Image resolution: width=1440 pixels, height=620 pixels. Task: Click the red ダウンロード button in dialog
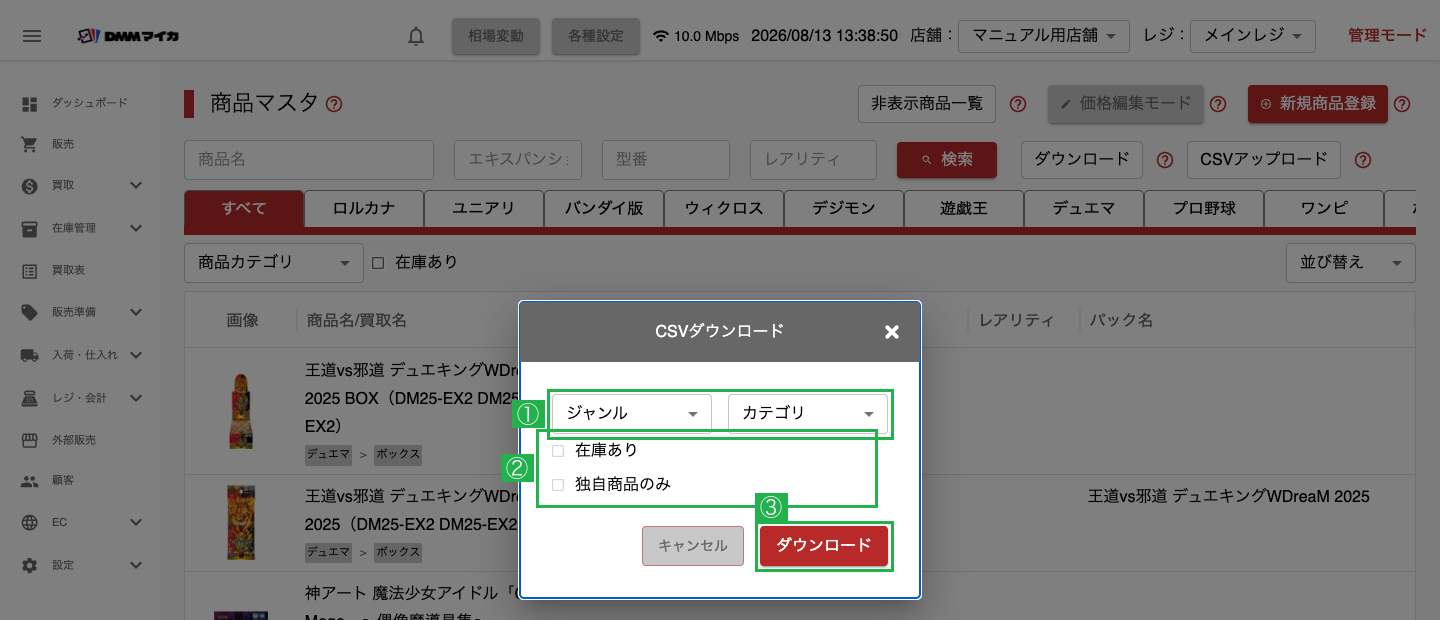click(824, 546)
